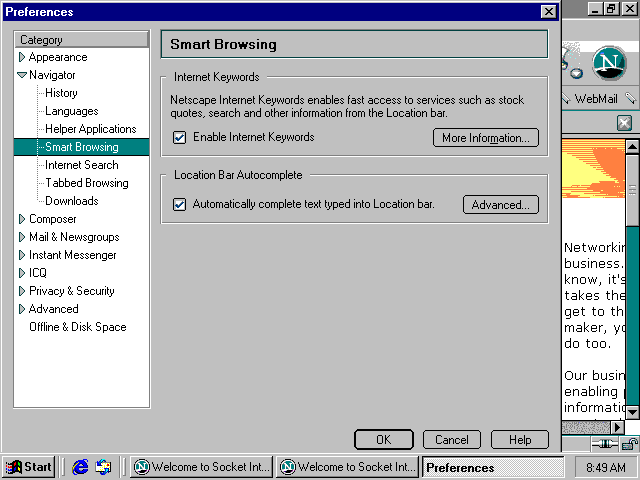640x480 pixels.
Task: Toggle Enable Internet Keywords checkbox
Action: [179, 138]
